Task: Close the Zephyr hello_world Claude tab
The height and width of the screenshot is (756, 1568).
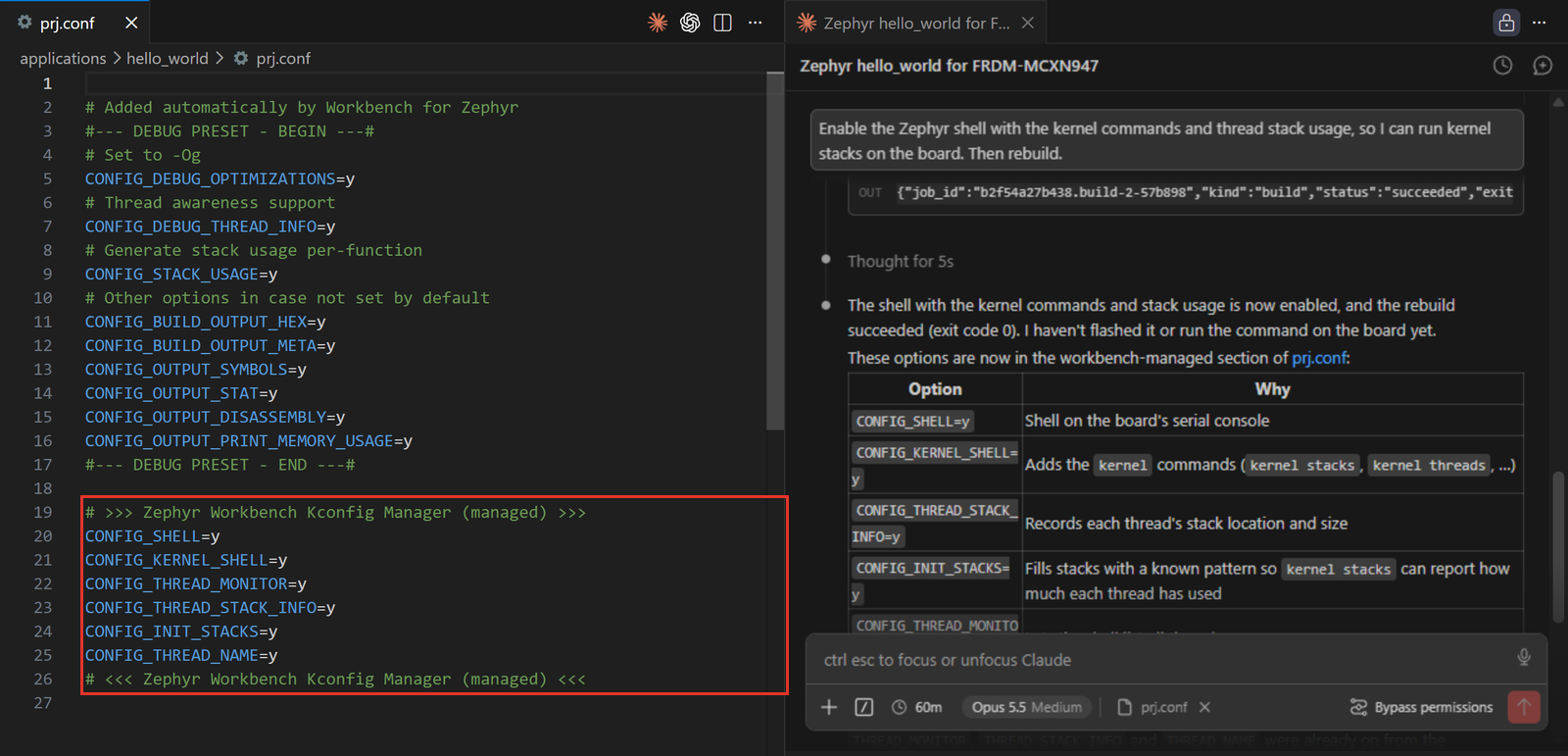Action: coord(1028,23)
